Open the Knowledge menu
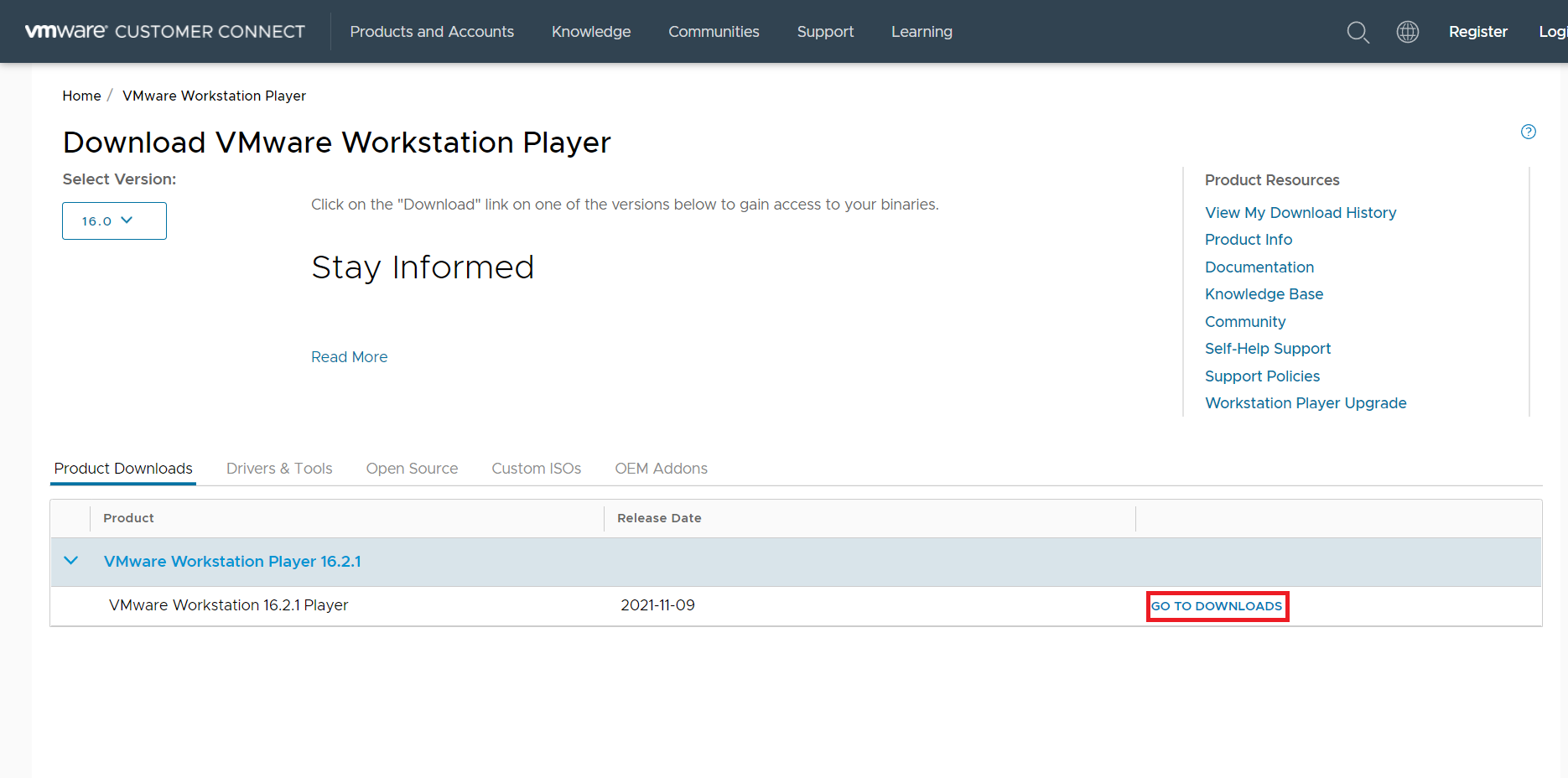Viewport: 1568px width, 778px height. pos(591,32)
